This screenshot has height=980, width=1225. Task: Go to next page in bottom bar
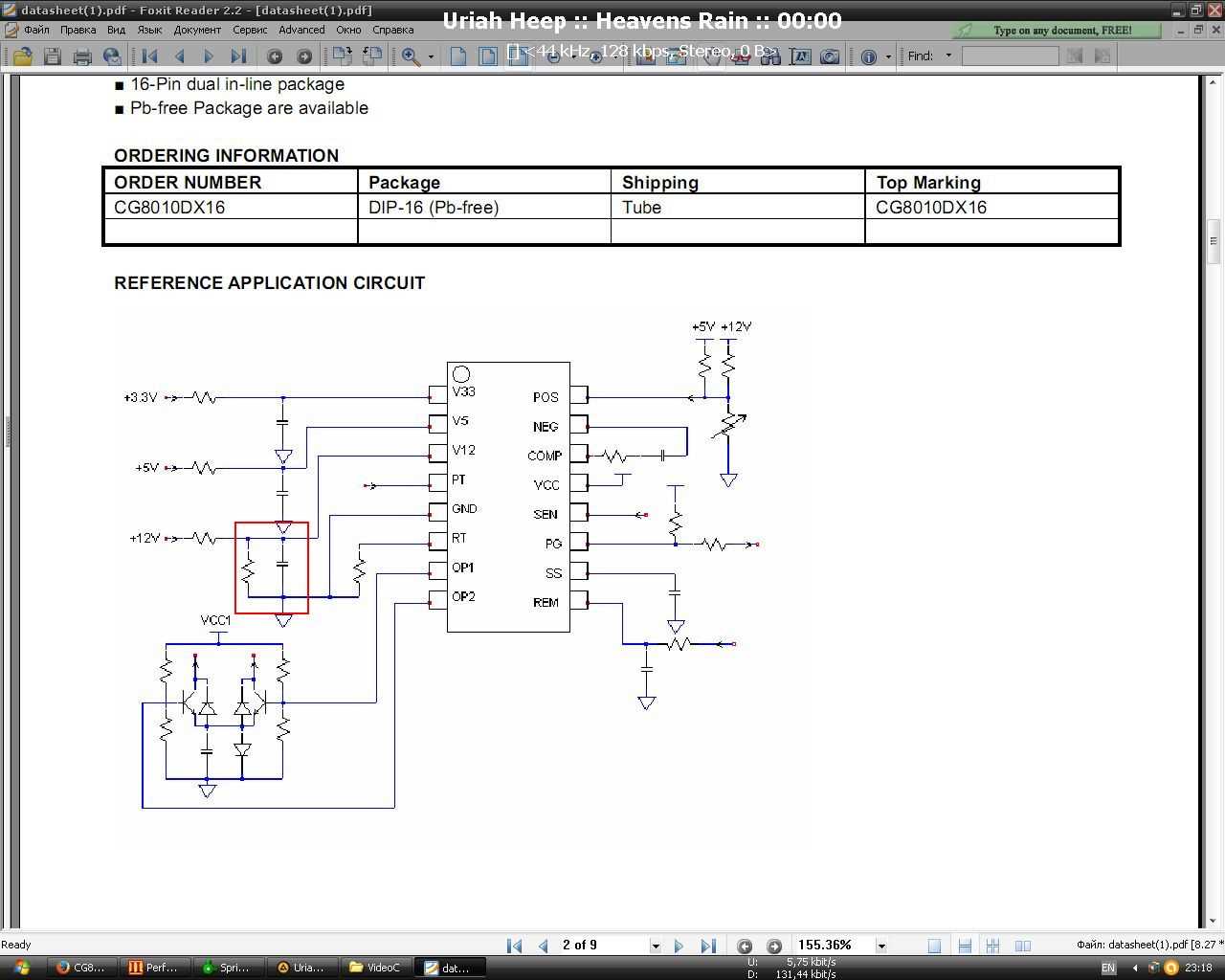click(x=679, y=946)
